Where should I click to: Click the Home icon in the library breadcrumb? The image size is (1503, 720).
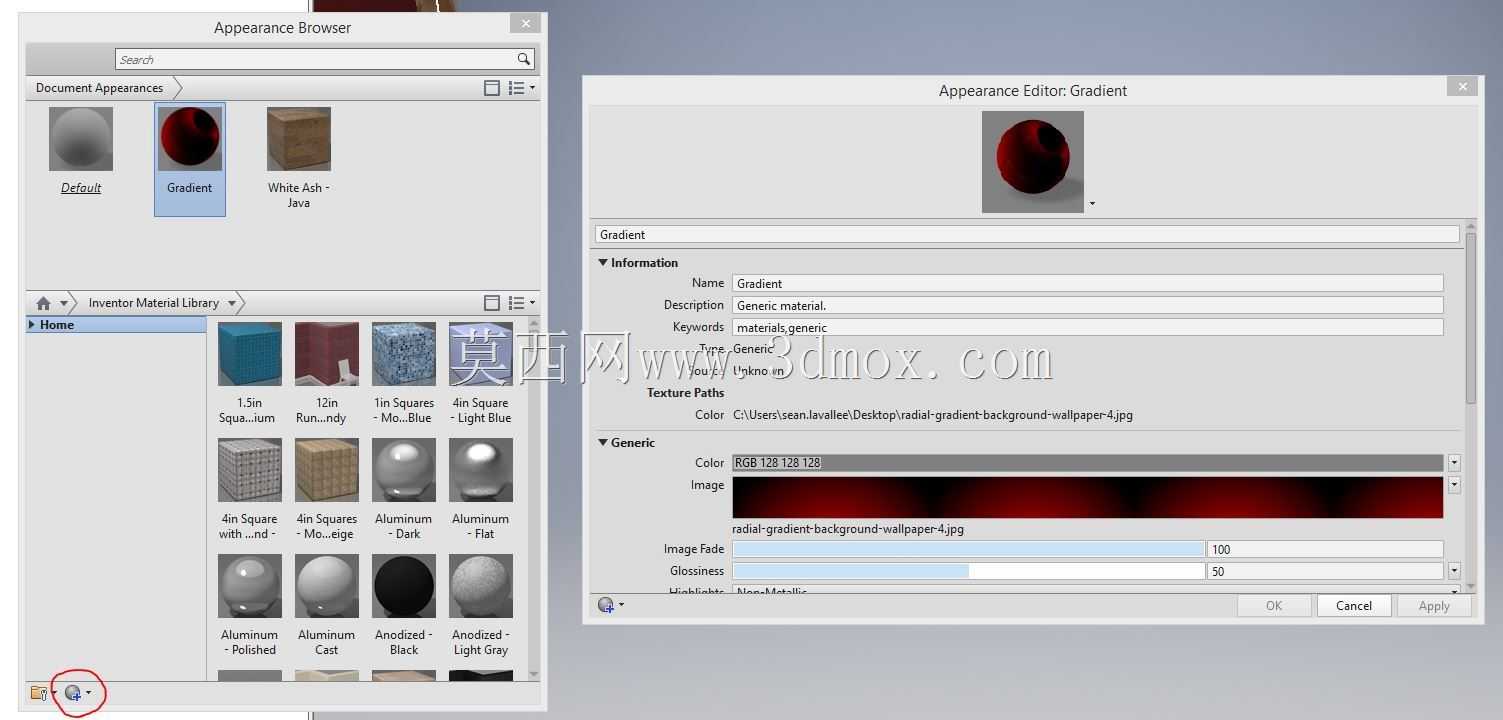coord(43,303)
